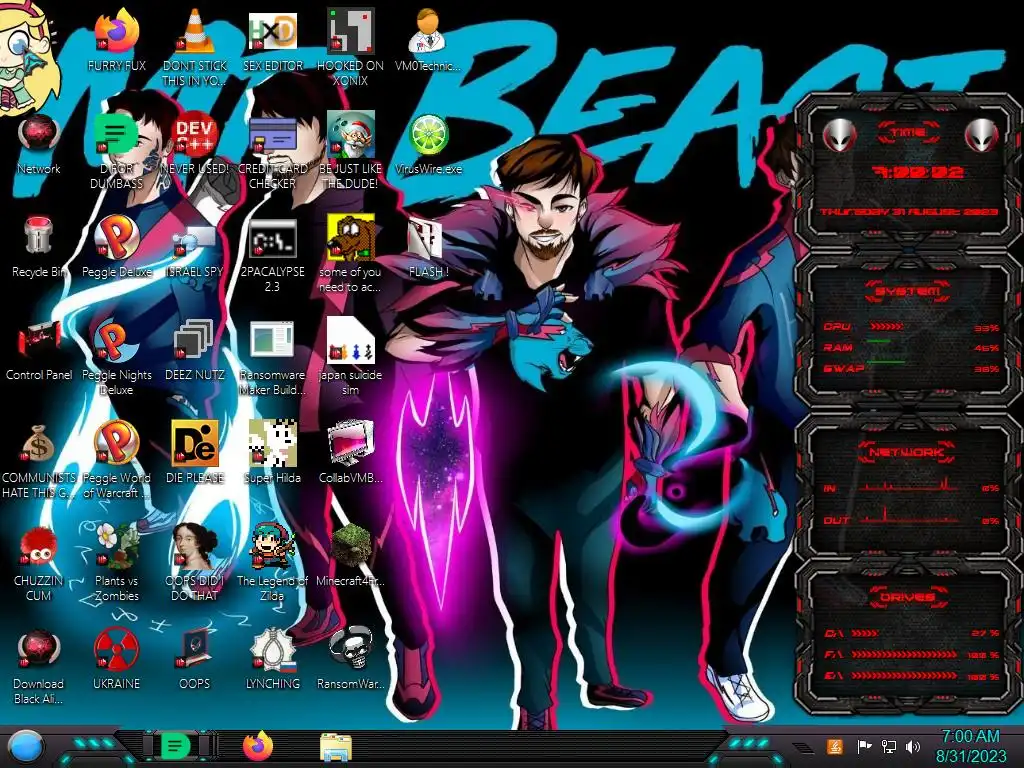Screen dimensions: 1024x768
Task: Select the ISRAEL SPY shortcut
Action: 194,242
